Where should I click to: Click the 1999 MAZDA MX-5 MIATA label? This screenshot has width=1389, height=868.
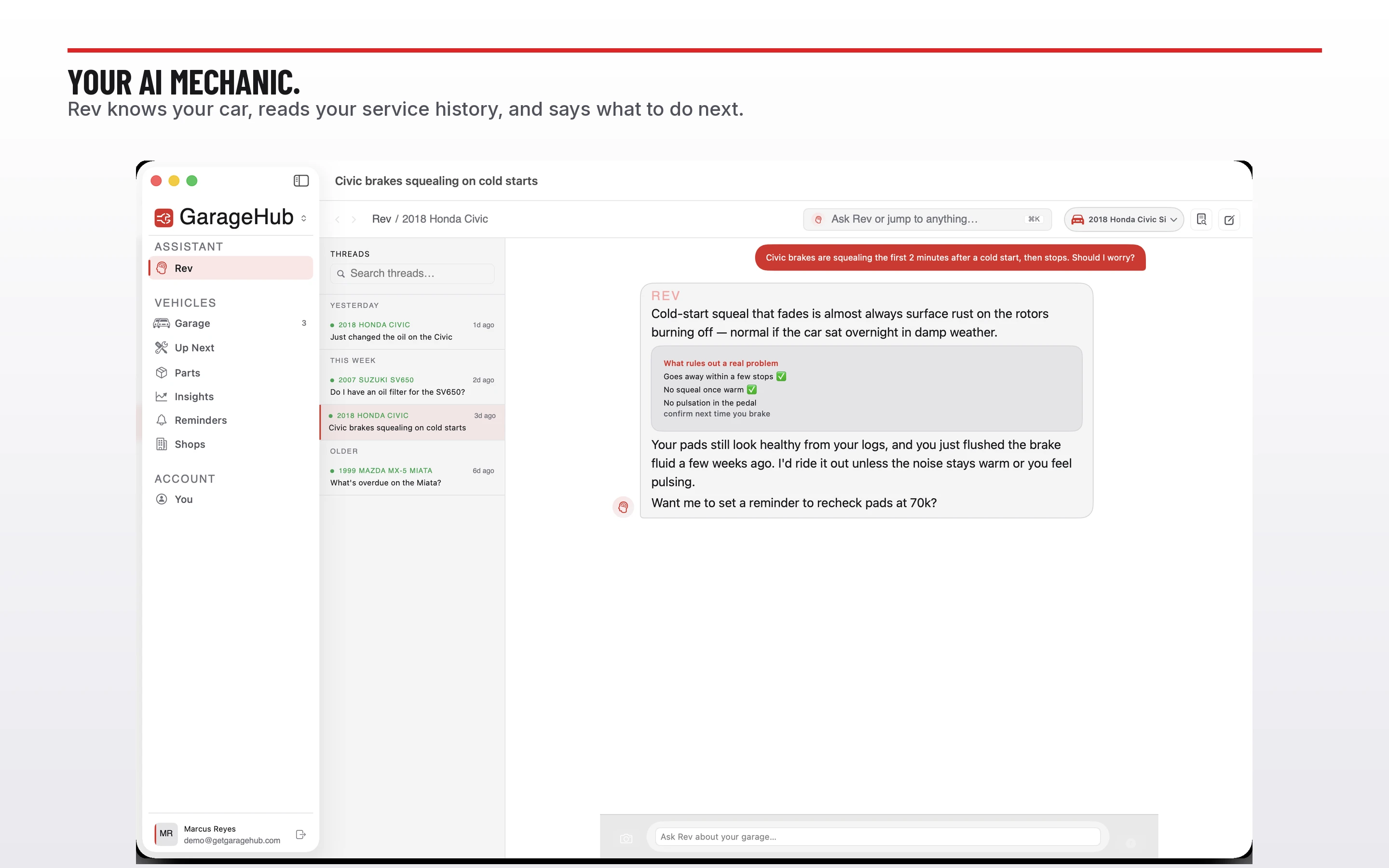385,471
